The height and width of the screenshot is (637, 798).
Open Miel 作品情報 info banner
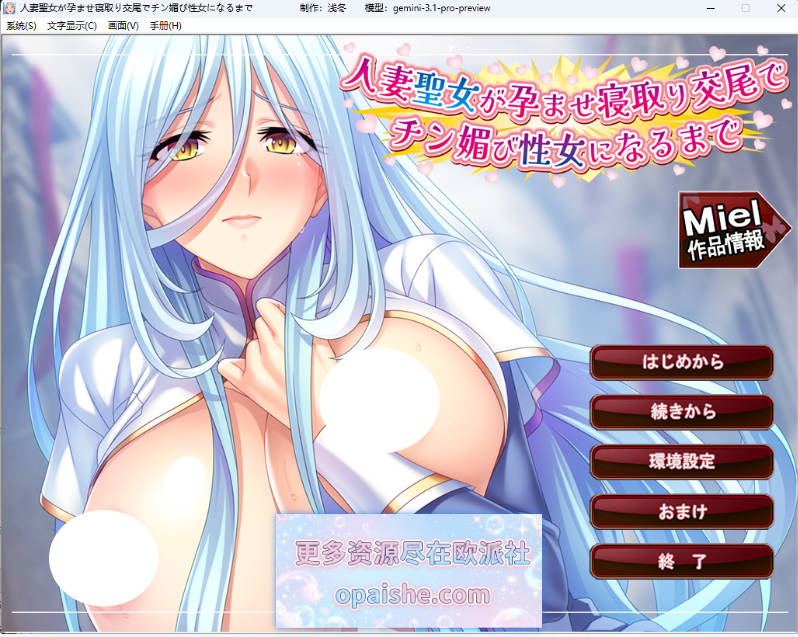point(733,230)
